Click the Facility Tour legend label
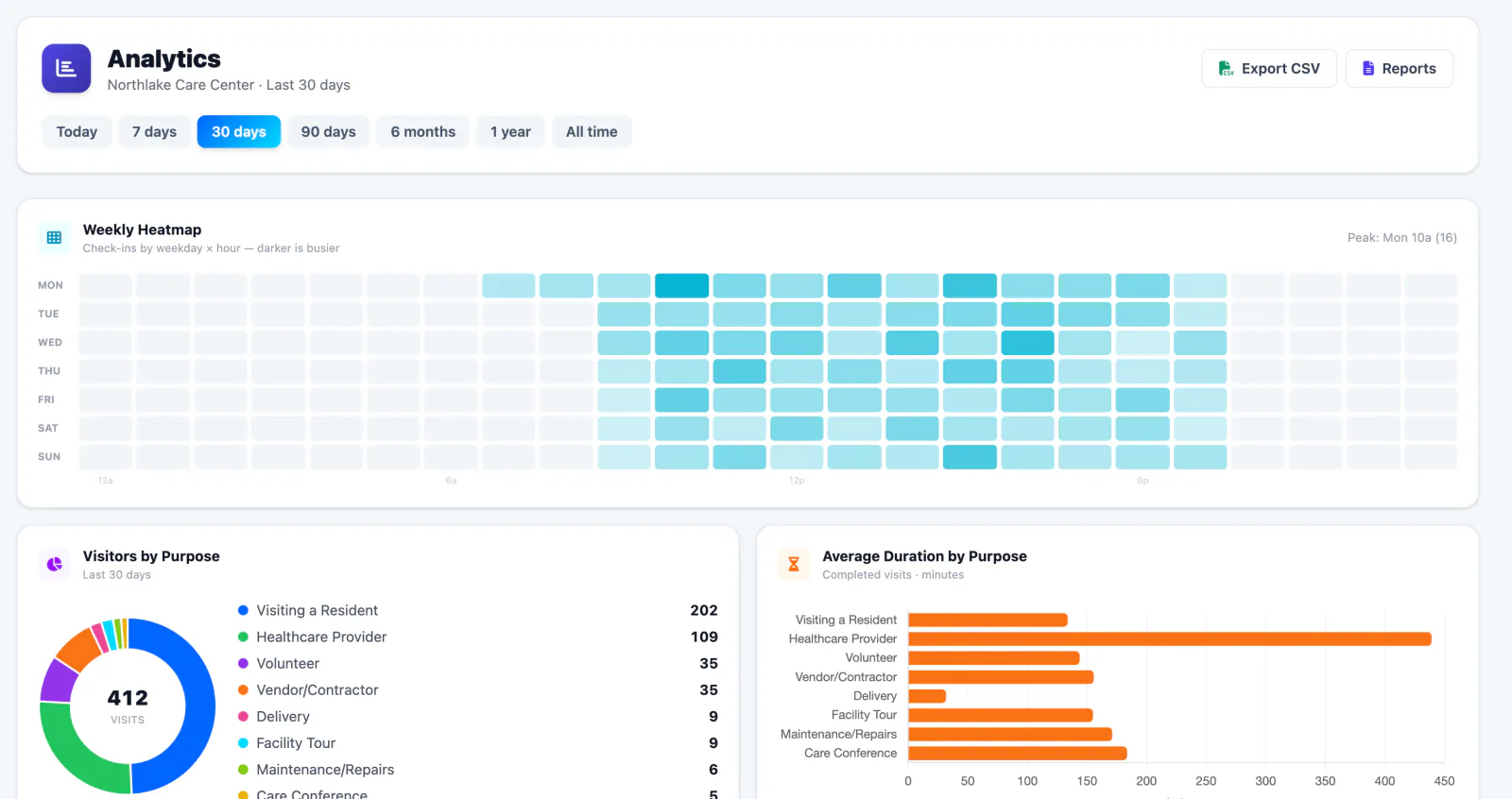Viewport: 1512px width, 799px height. pos(296,742)
